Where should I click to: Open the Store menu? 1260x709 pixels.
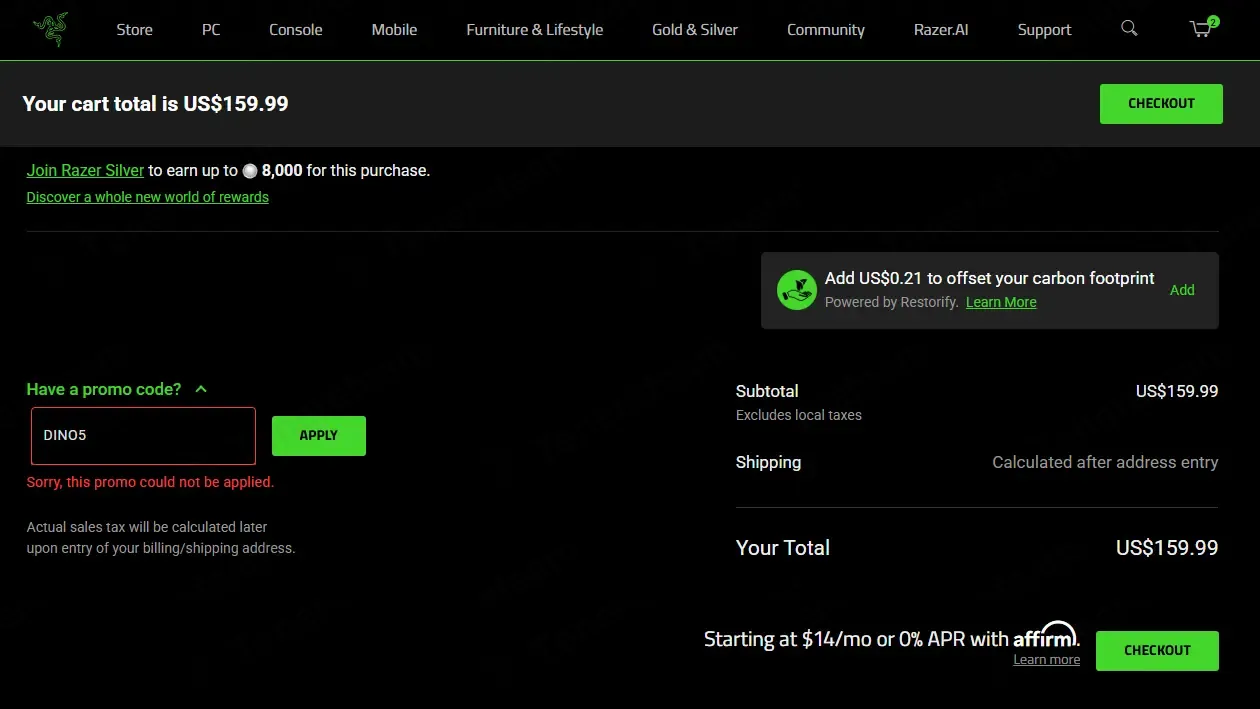pos(134,29)
